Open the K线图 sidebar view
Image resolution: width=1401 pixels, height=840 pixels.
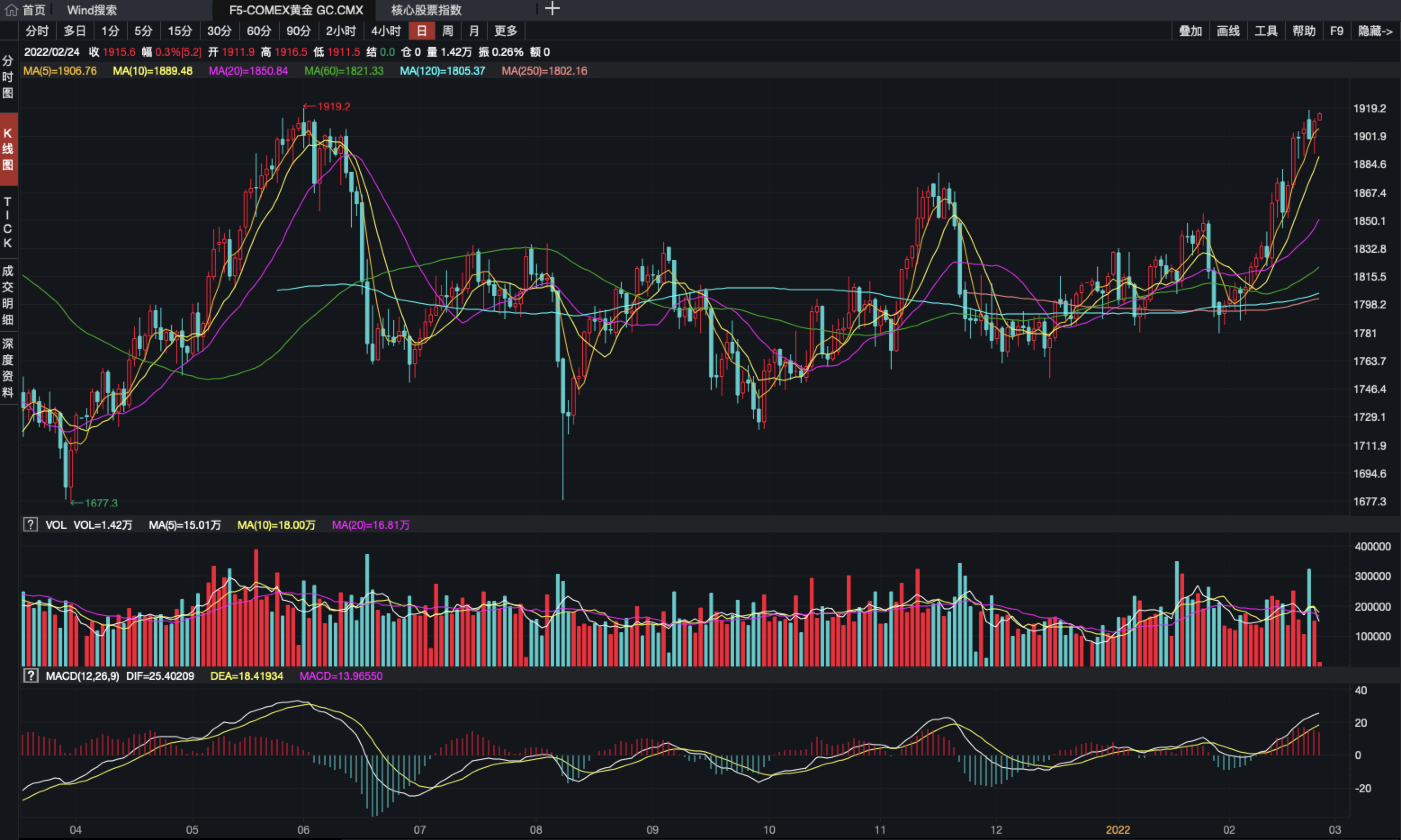[8, 149]
